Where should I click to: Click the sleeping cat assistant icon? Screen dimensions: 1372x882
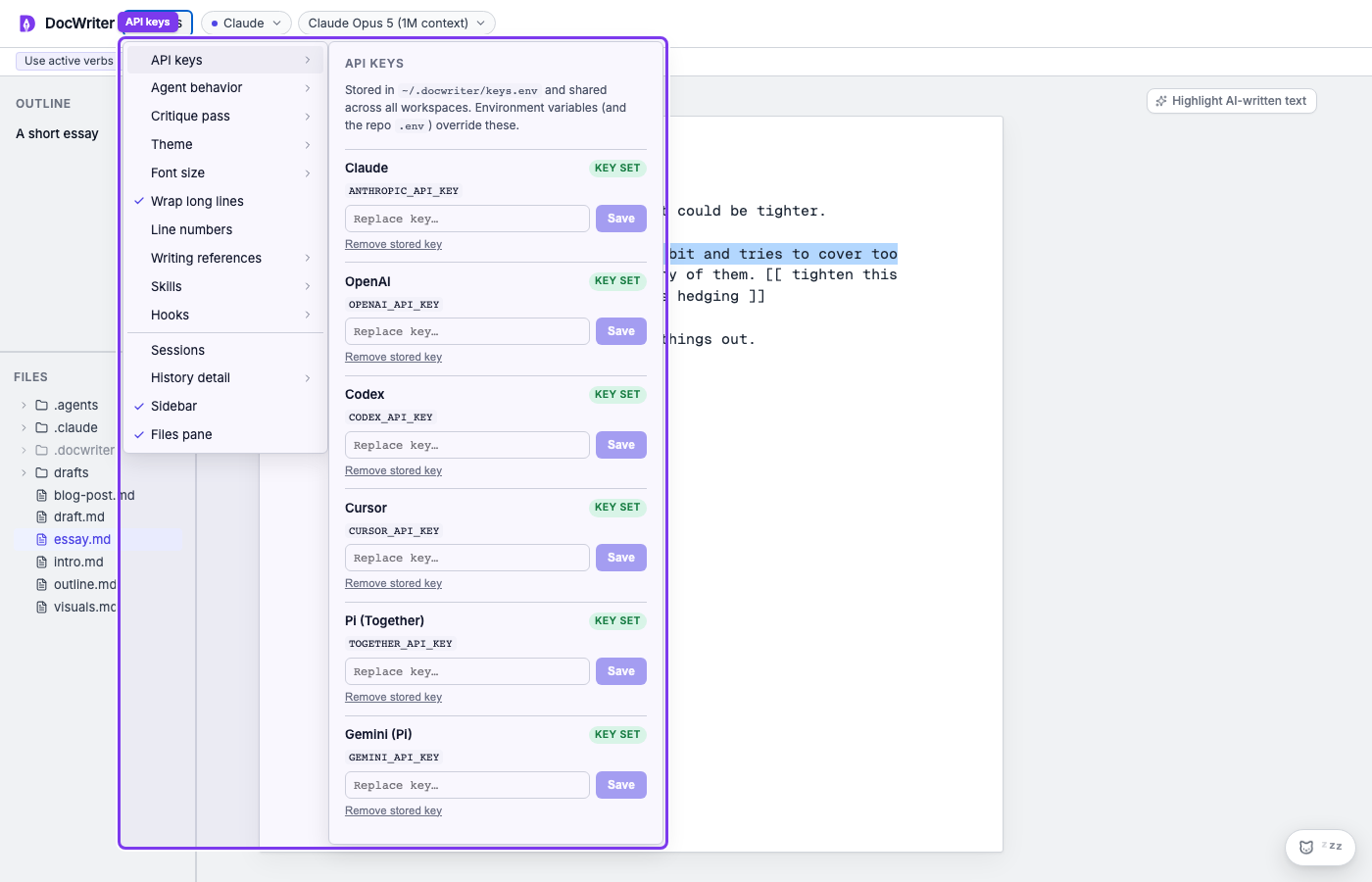[x=1306, y=848]
